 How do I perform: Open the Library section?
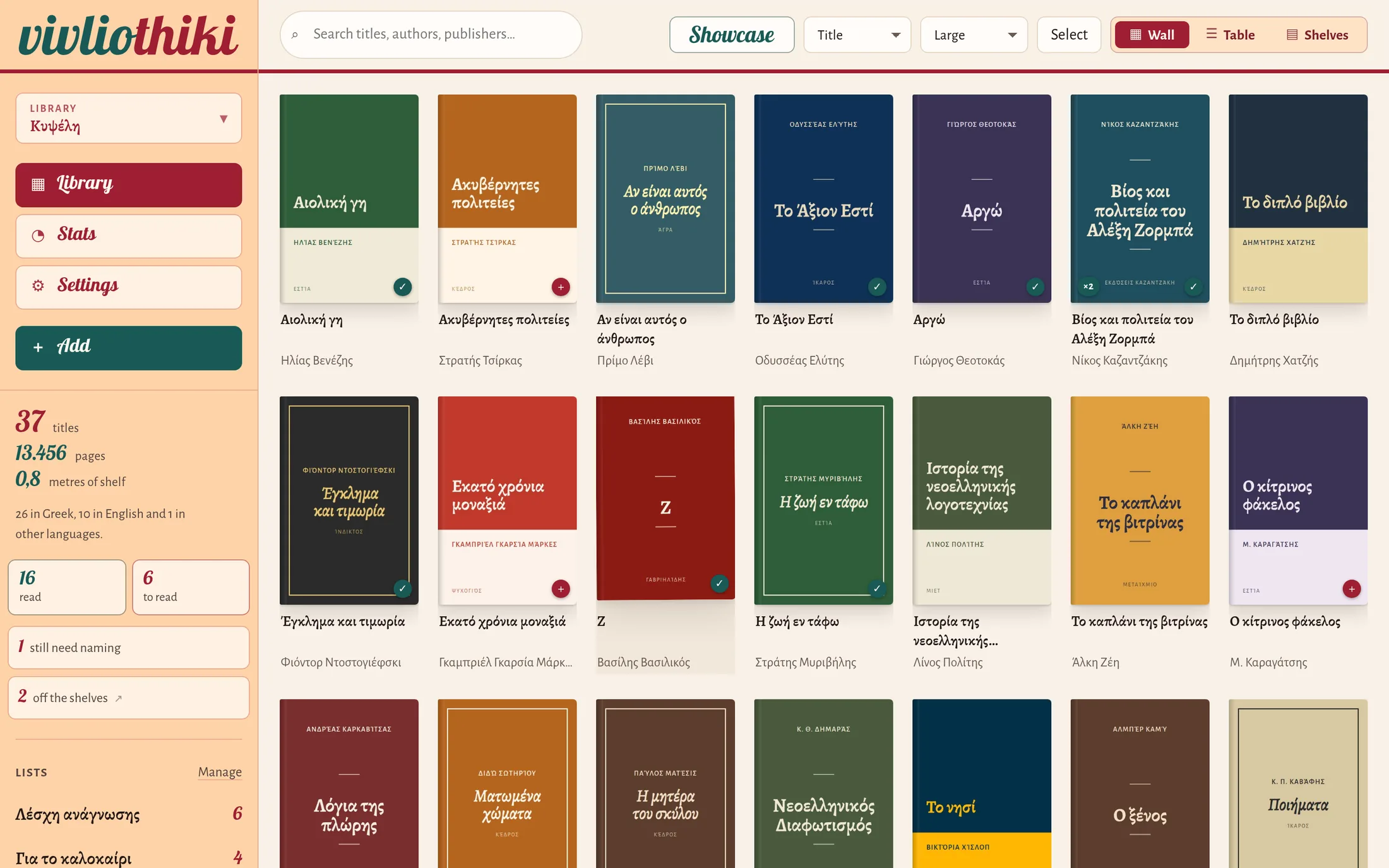[x=129, y=185]
